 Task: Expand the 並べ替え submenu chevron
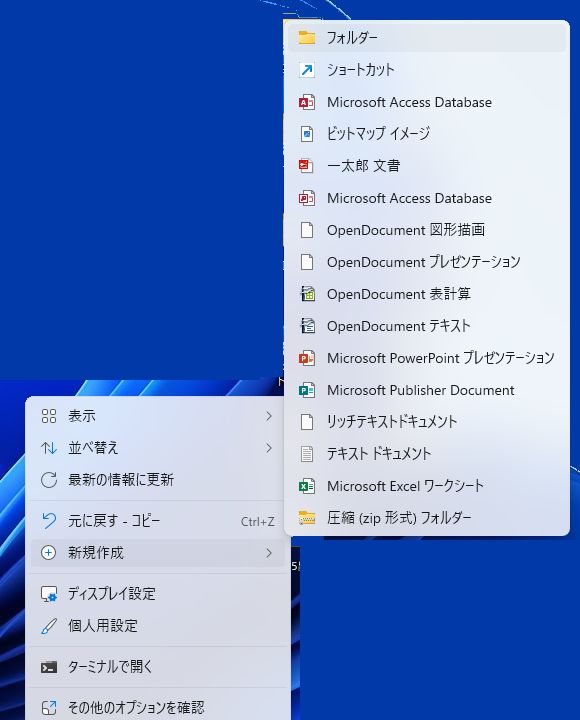coord(269,448)
